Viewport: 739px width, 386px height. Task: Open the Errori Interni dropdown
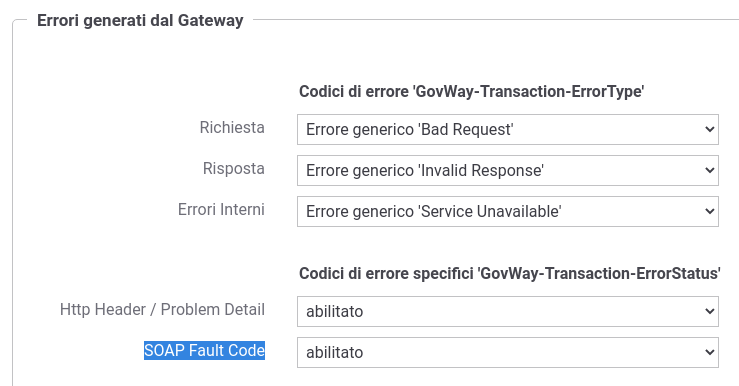click(x=508, y=211)
